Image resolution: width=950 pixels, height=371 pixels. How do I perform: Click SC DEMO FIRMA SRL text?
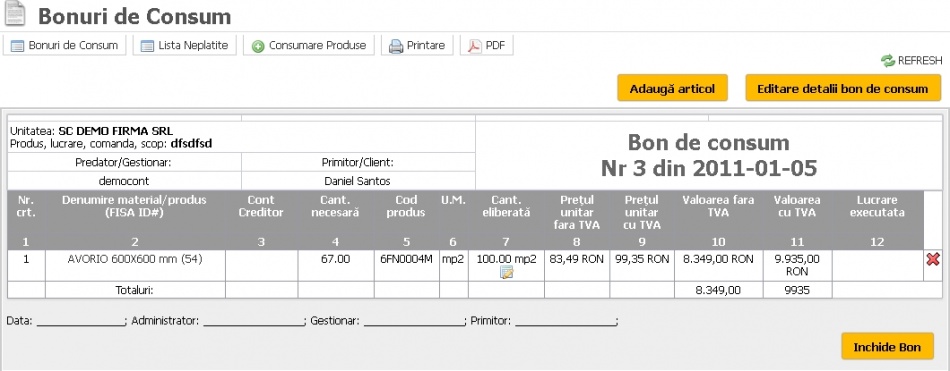coord(116,131)
